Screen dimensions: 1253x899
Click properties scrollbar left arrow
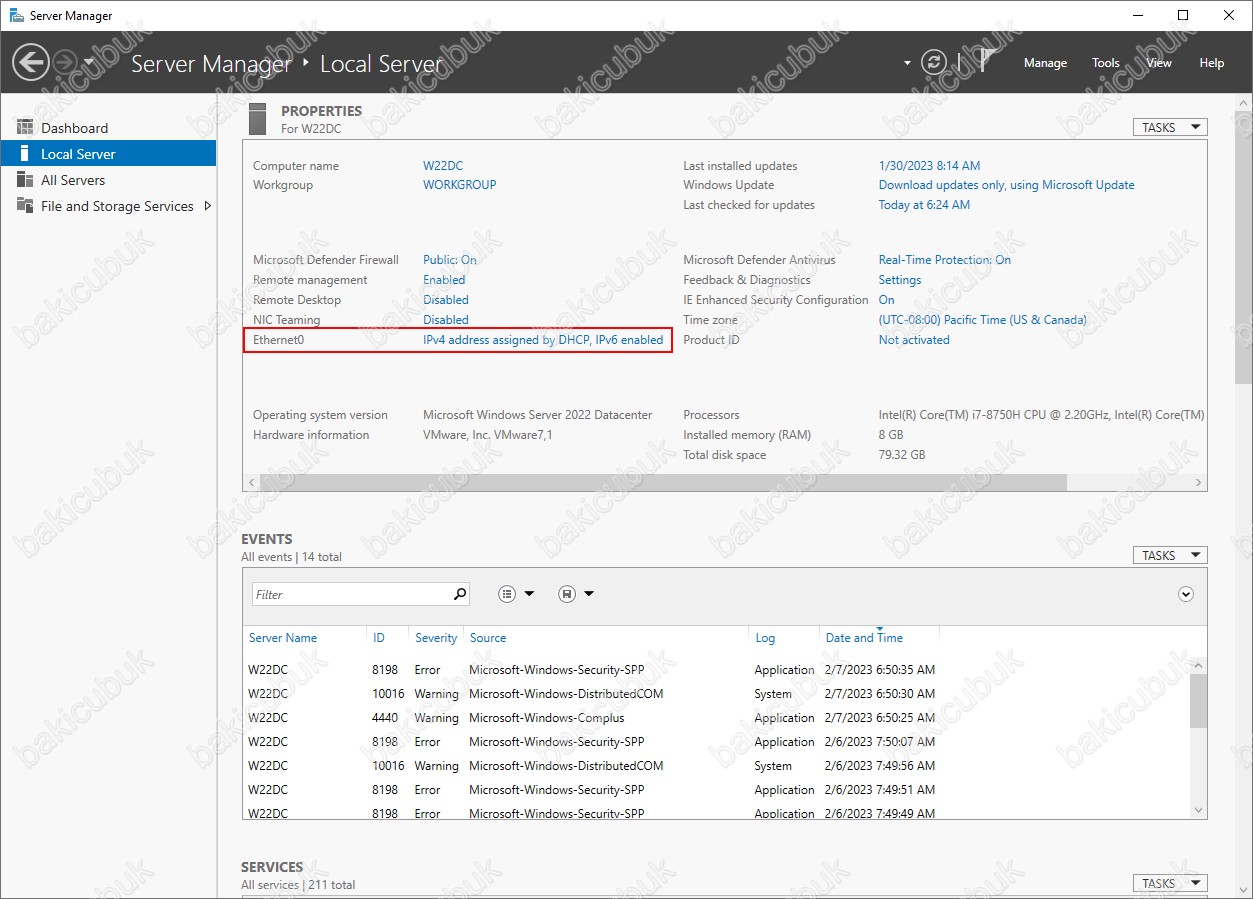[251, 483]
